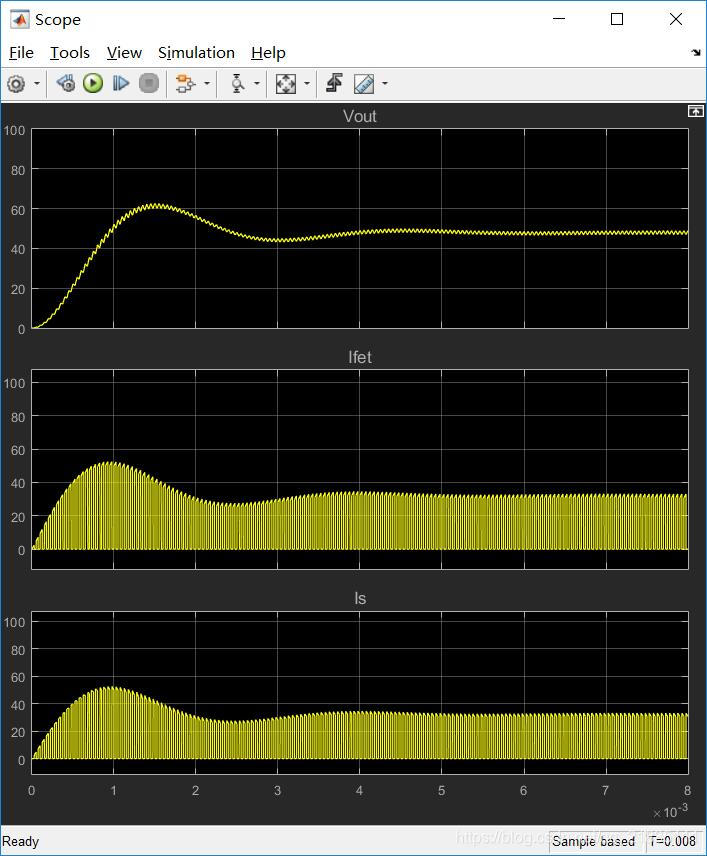Click the Is plot title
This screenshot has height=856, width=707.
[360, 598]
